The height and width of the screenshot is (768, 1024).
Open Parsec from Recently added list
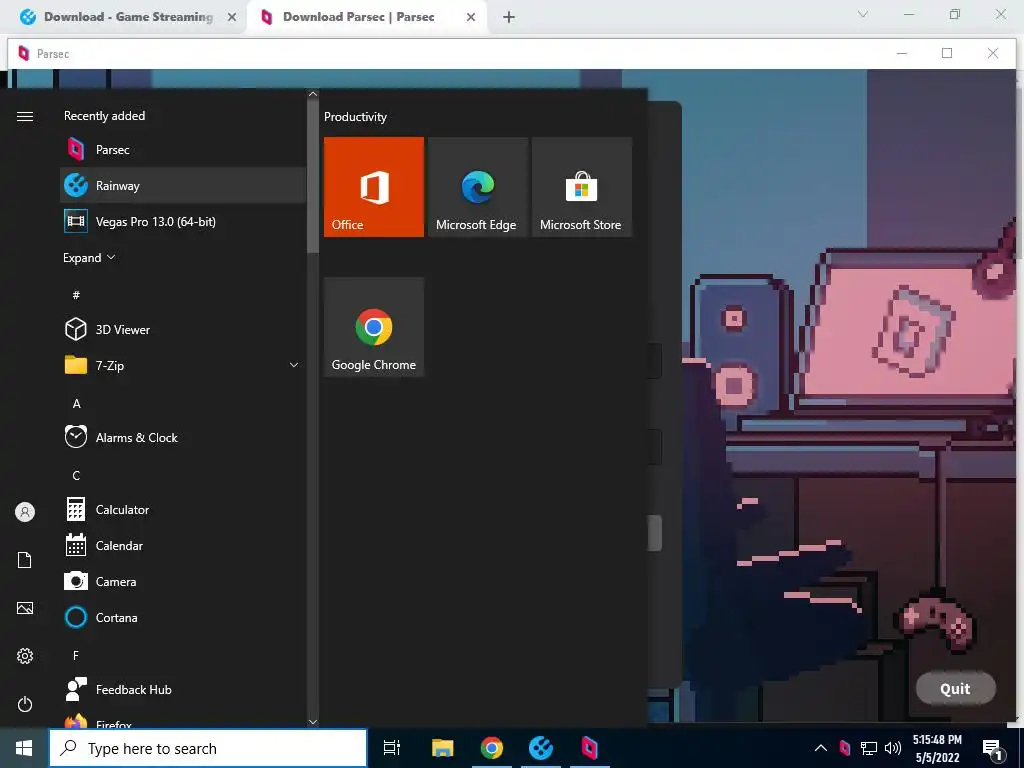(x=183, y=150)
